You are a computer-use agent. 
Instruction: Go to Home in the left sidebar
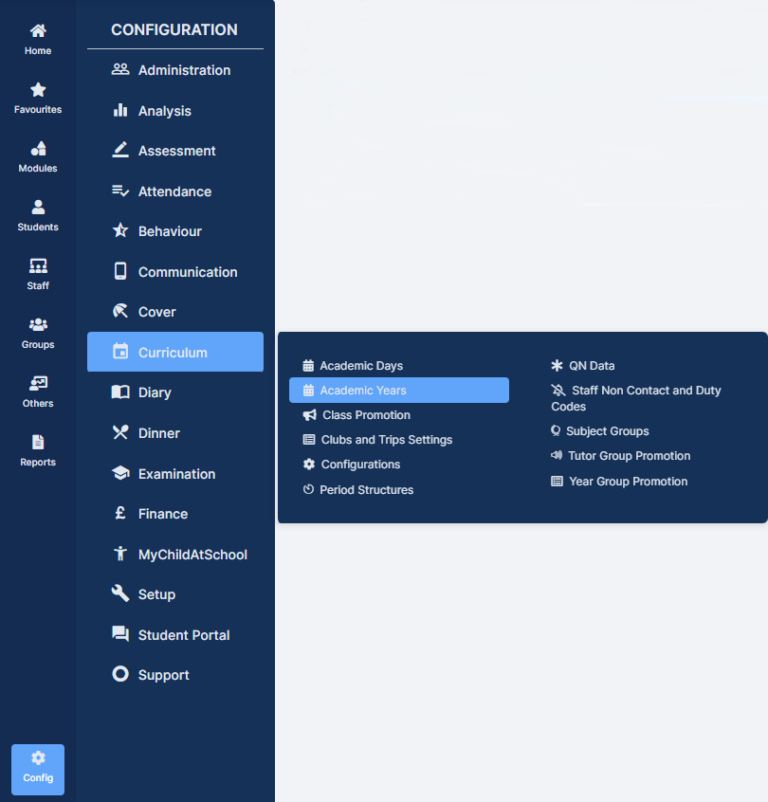(38, 39)
